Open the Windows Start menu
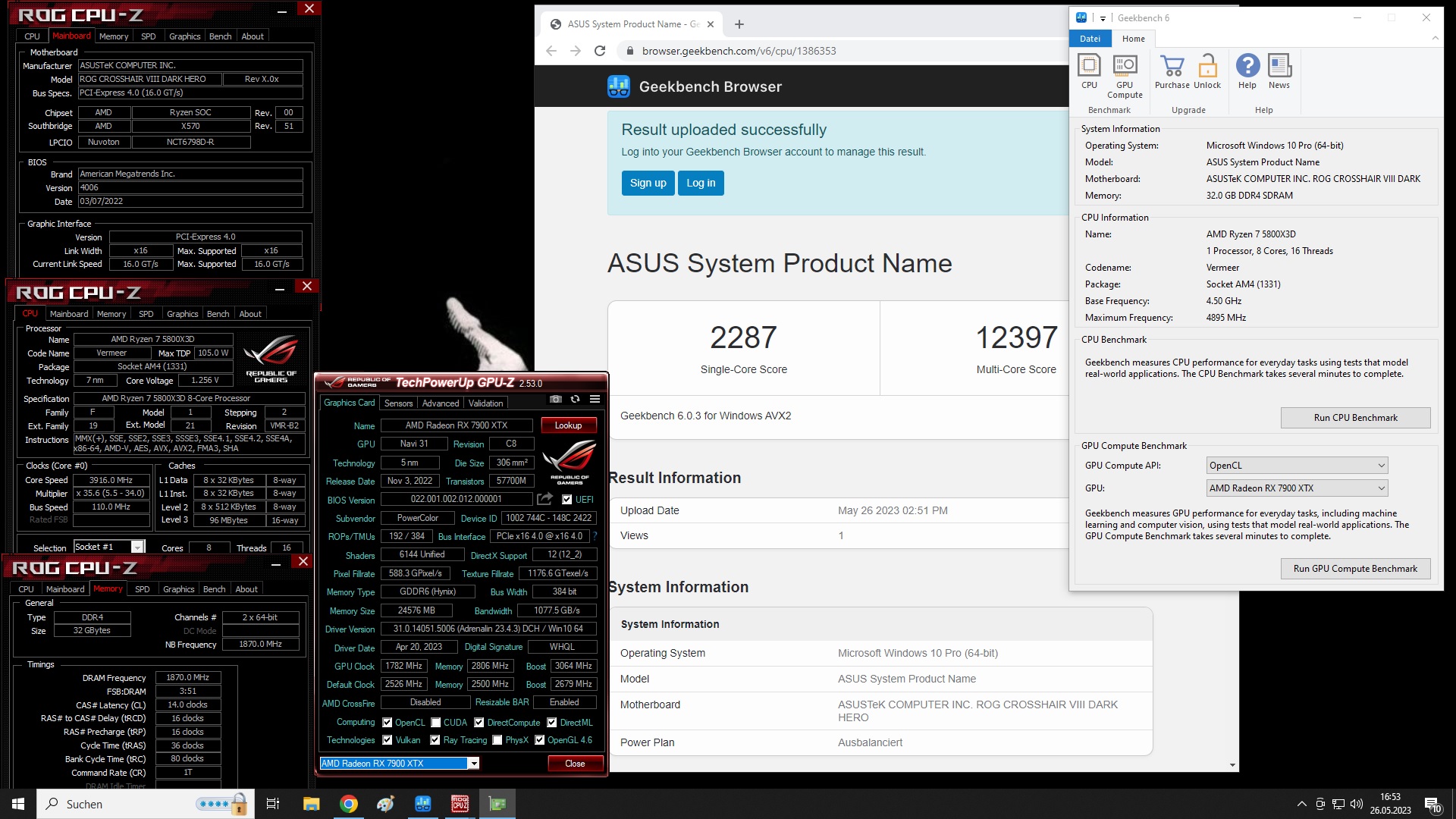 (x=18, y=804)
